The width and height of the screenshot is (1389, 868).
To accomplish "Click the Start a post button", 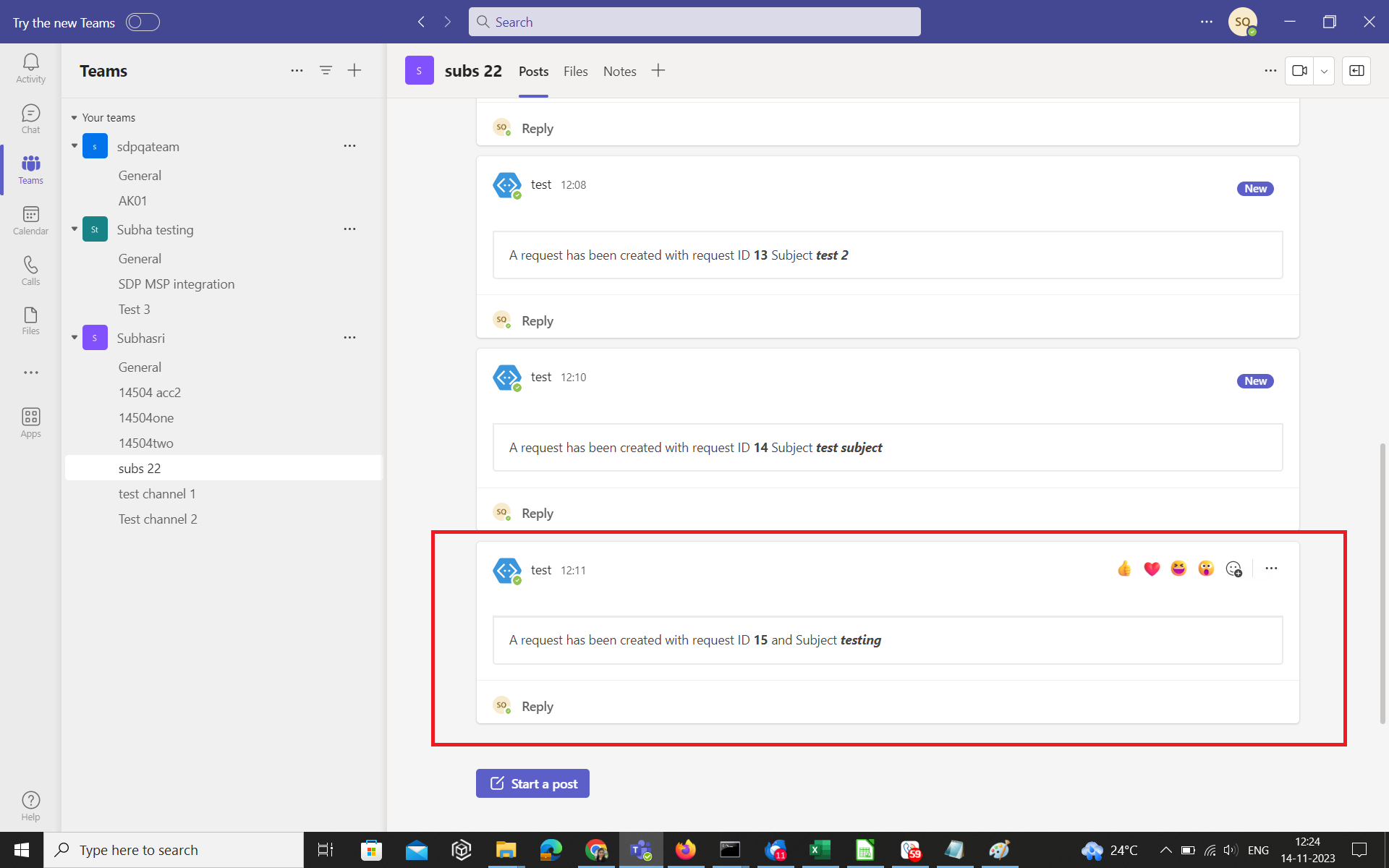I will coord(532,783).
